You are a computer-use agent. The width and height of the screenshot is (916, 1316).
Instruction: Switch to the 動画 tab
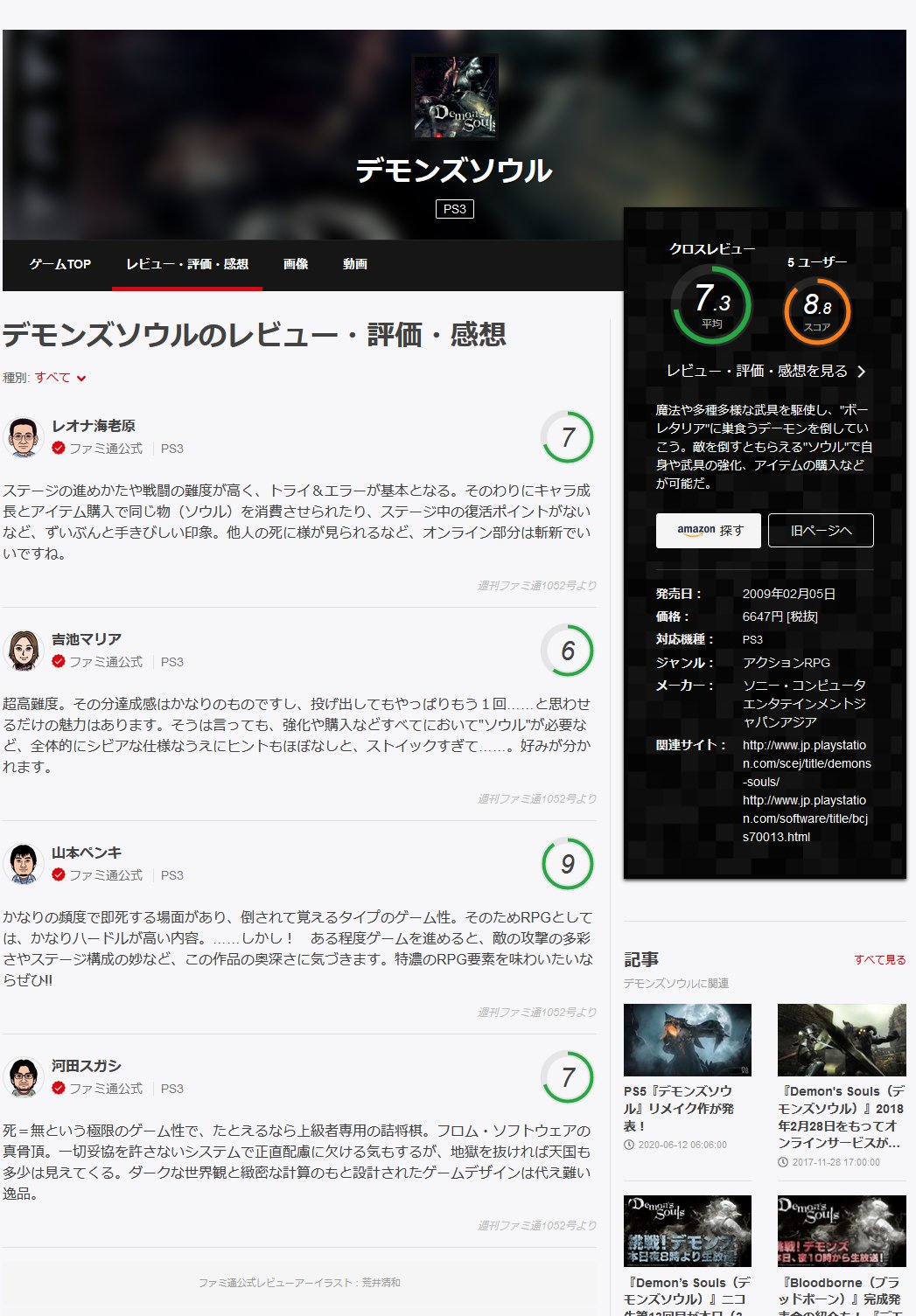[355, 264]
